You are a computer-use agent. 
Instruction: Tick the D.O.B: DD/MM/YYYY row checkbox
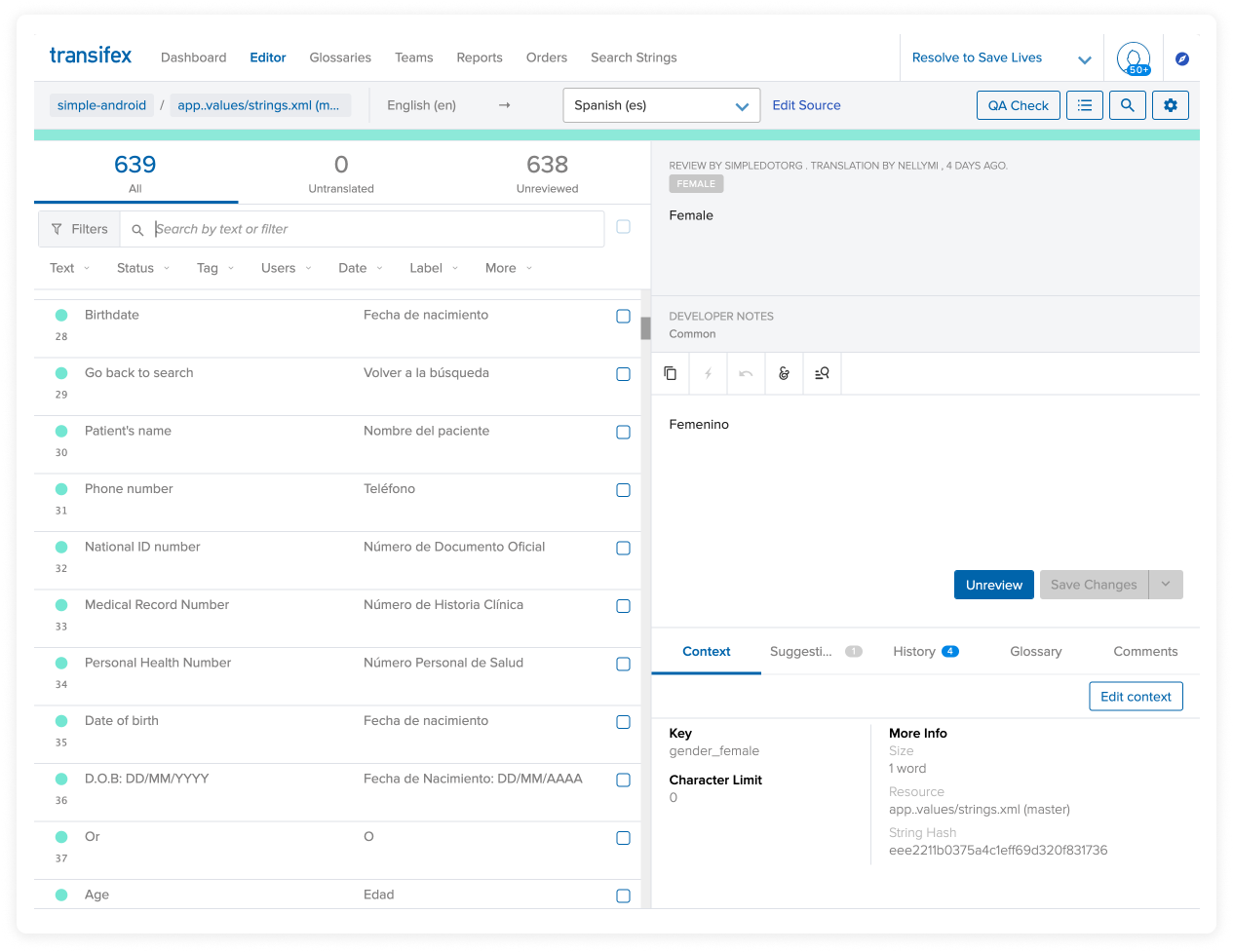[x=624, y=781]
